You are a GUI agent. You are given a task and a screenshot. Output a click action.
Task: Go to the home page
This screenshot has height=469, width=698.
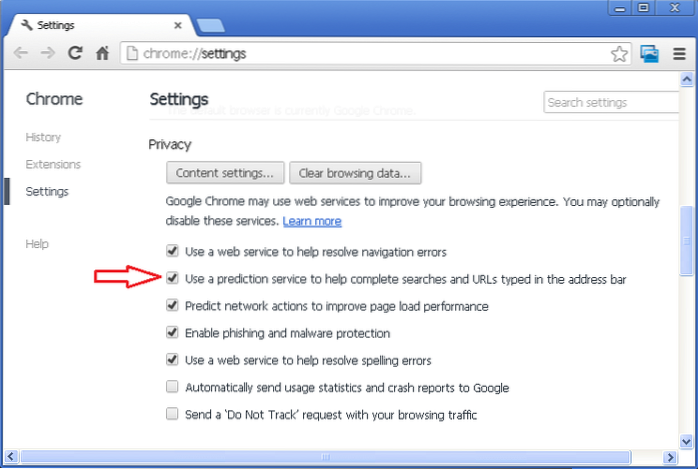click(101, 54)
